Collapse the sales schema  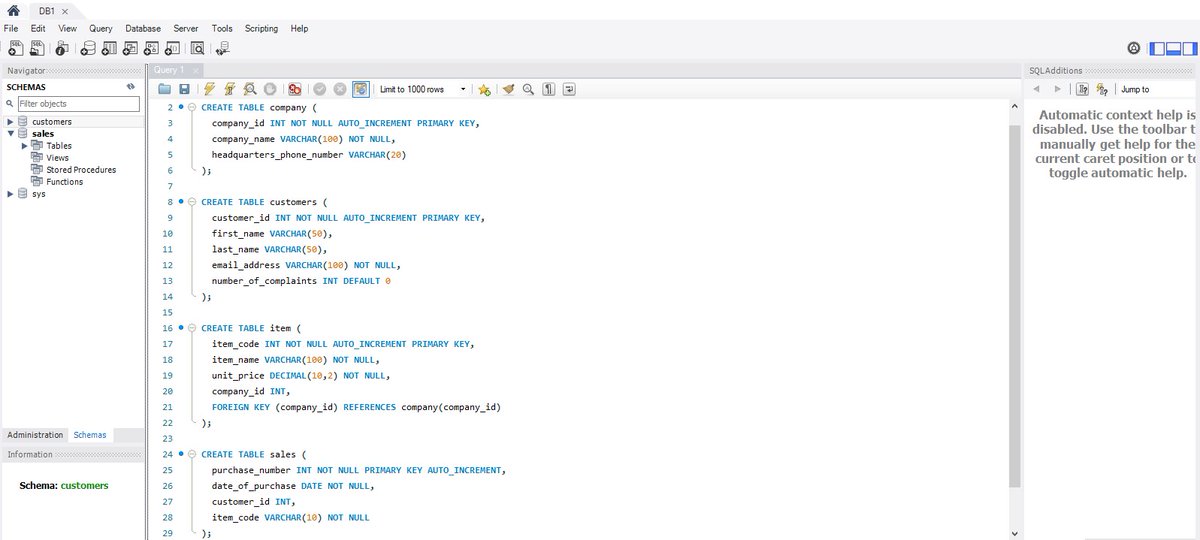point(9,134)
